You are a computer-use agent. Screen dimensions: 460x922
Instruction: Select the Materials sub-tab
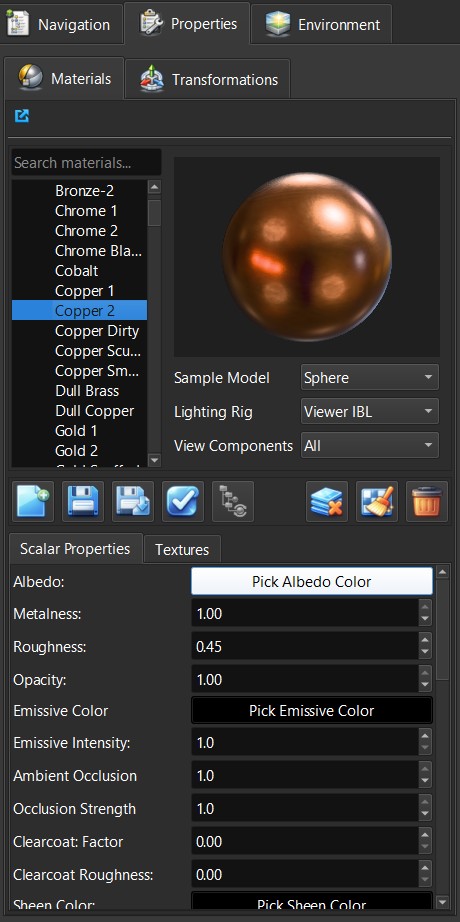(64, 78)
